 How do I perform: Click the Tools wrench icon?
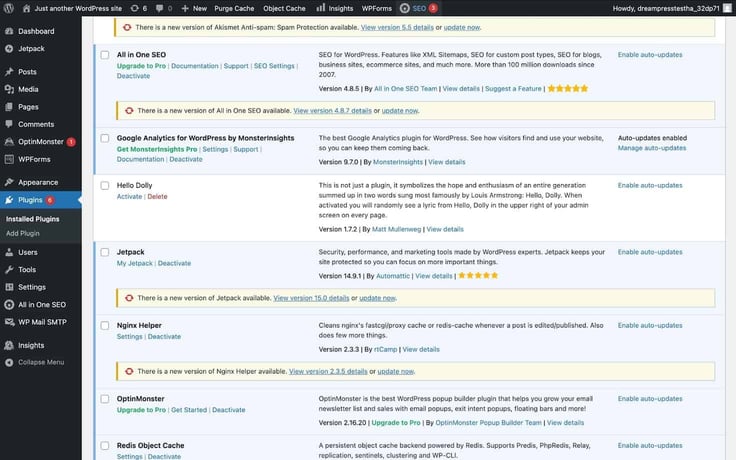point(9,269)
